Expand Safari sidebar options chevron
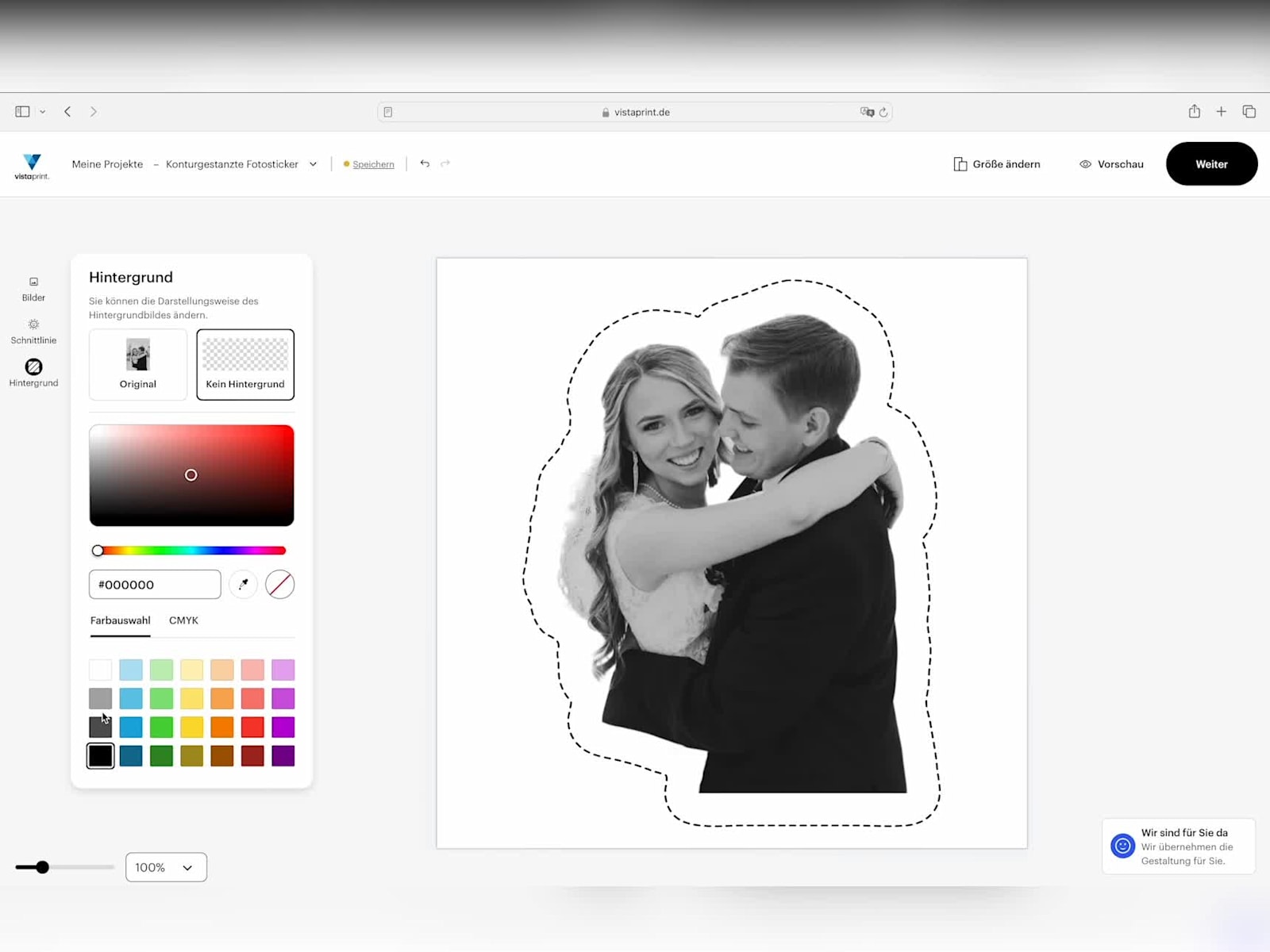 point(43,112)
